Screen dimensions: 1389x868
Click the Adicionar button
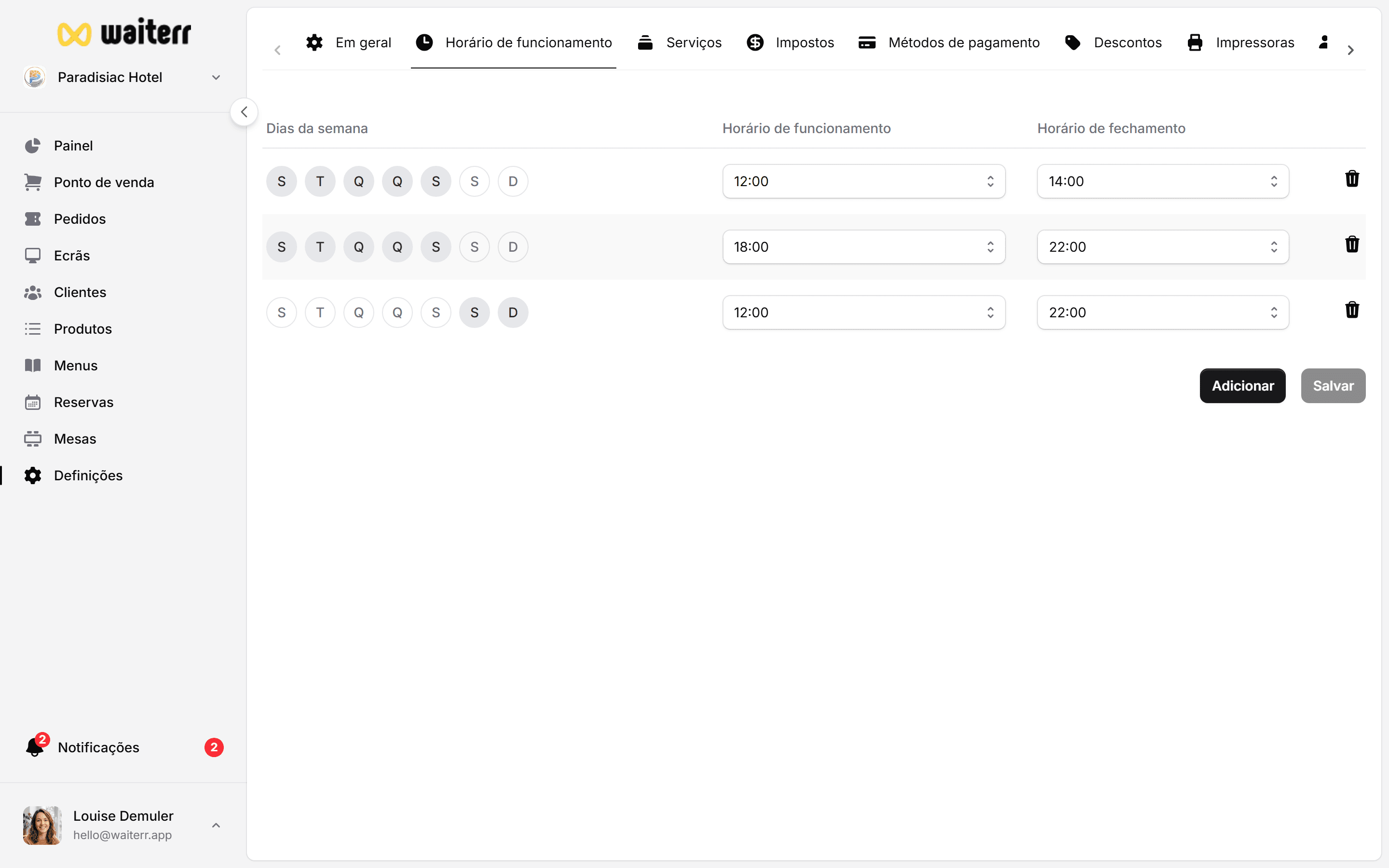(x=1243, y=386)
